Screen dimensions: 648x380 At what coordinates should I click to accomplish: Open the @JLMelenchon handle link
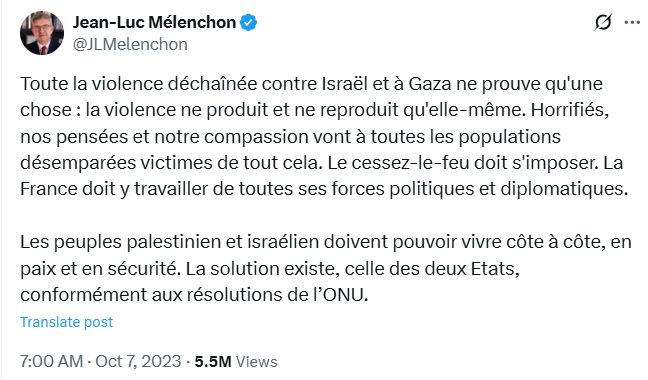click(130, 44)
